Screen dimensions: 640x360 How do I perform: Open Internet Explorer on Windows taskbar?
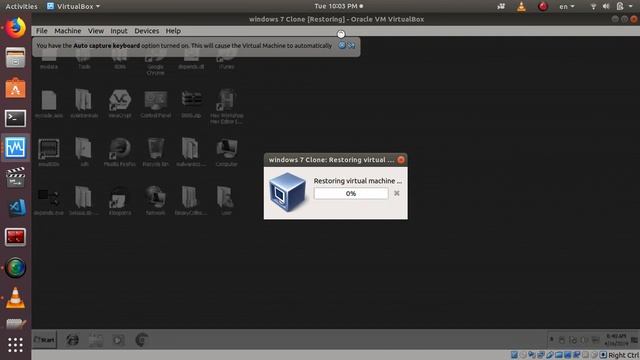pos(73,340)
